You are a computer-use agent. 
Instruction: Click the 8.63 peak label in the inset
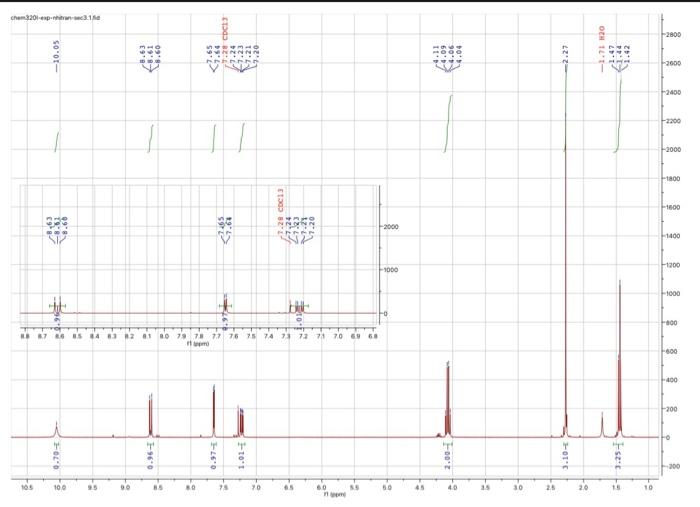click(x=50, y=227)
